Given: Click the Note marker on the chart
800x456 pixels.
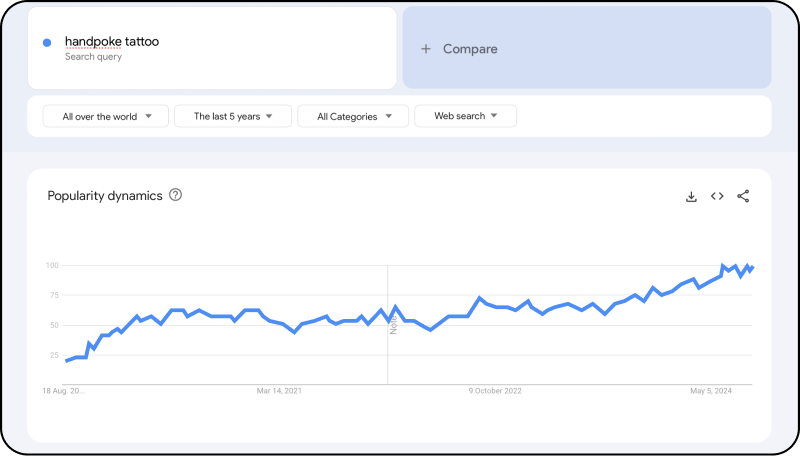Looking at the screenshot, I should point(393,323).
